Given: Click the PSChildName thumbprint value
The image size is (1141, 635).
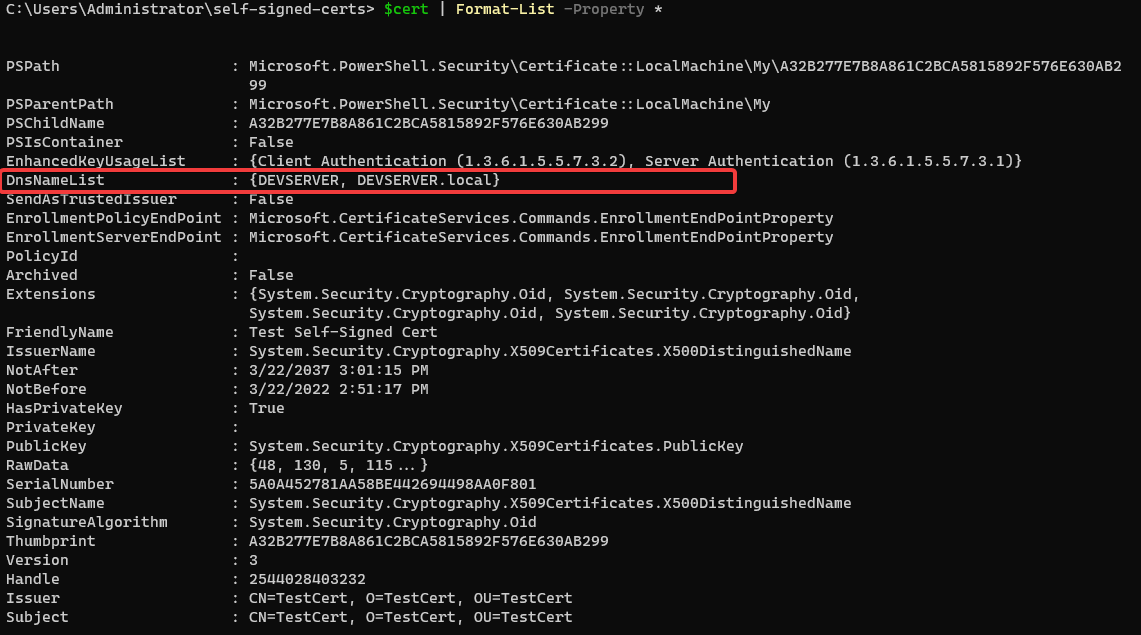Looking at the screenshot, I should pos(428,123).
